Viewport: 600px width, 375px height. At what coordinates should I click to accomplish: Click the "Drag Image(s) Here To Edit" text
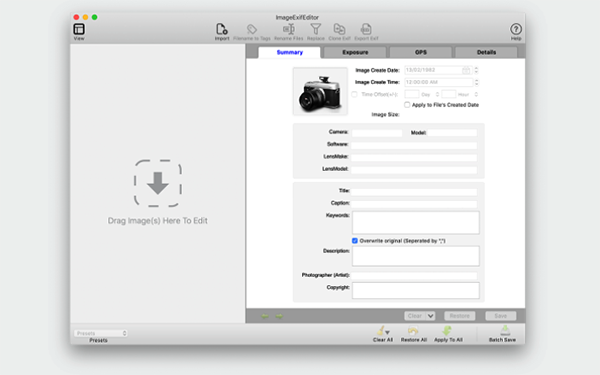(158, 221)
